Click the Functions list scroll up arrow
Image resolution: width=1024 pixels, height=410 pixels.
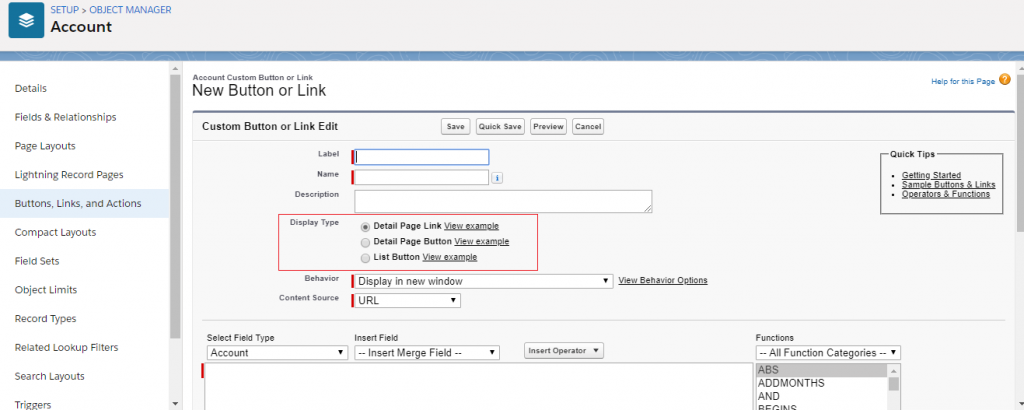(893, 370)
